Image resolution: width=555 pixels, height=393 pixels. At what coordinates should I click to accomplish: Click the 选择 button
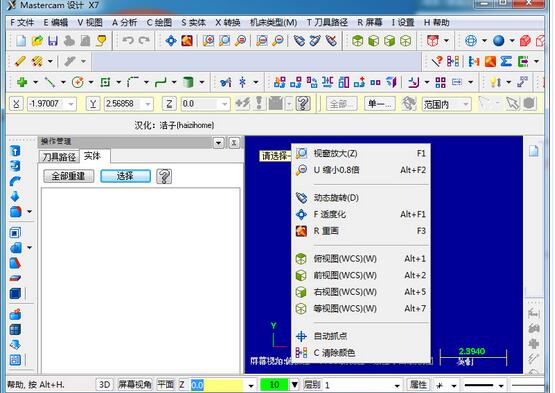tap(125, 176)
